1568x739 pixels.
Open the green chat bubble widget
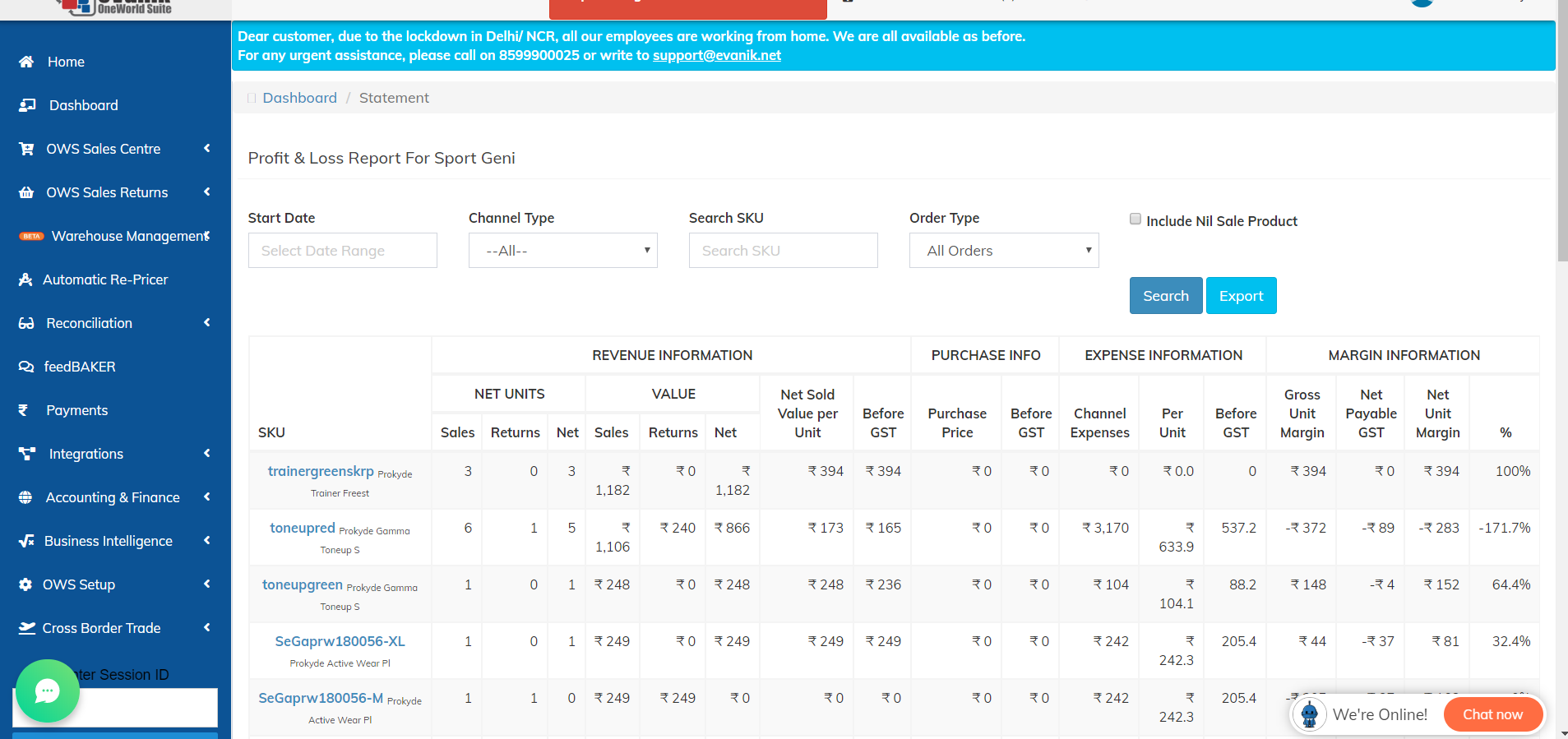click(47, 691)
